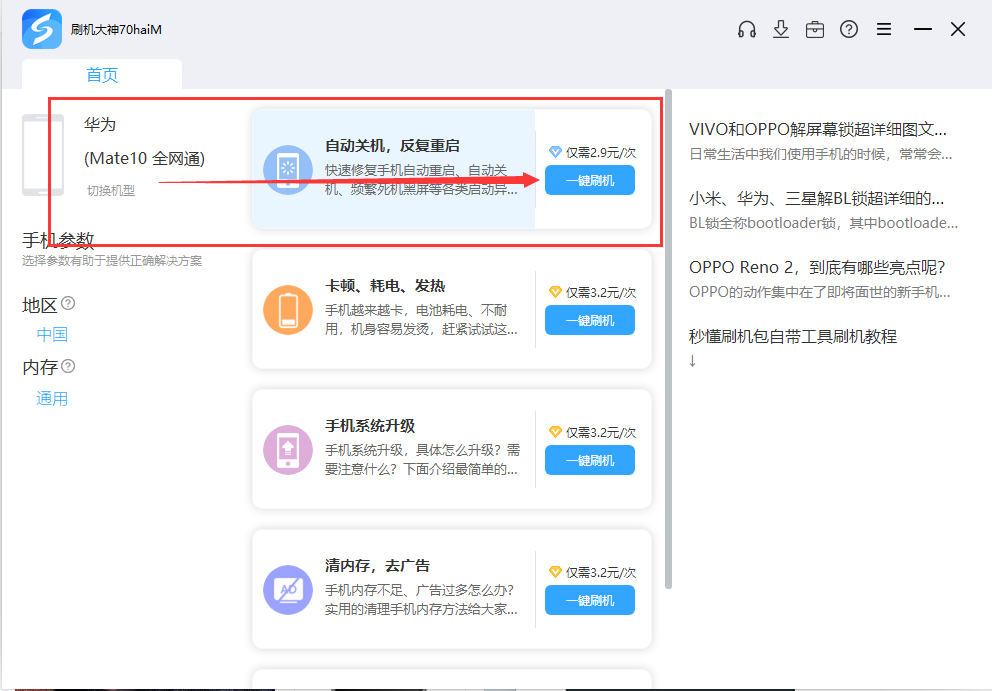Open the toolbox briefcase icon

tap(815, 29)
